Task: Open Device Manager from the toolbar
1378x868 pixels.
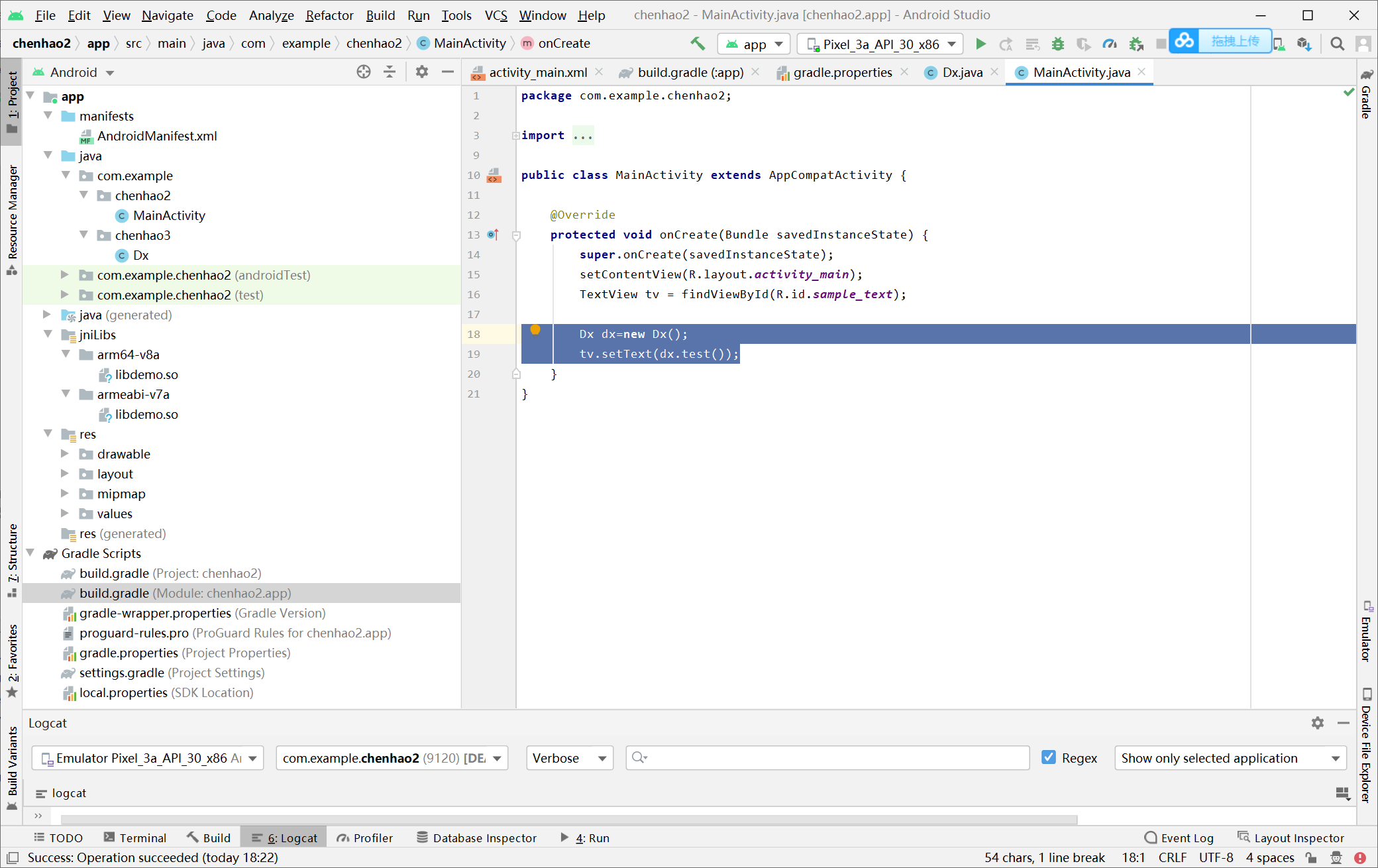Action: pyautogui.click(x=1279, y=44)
